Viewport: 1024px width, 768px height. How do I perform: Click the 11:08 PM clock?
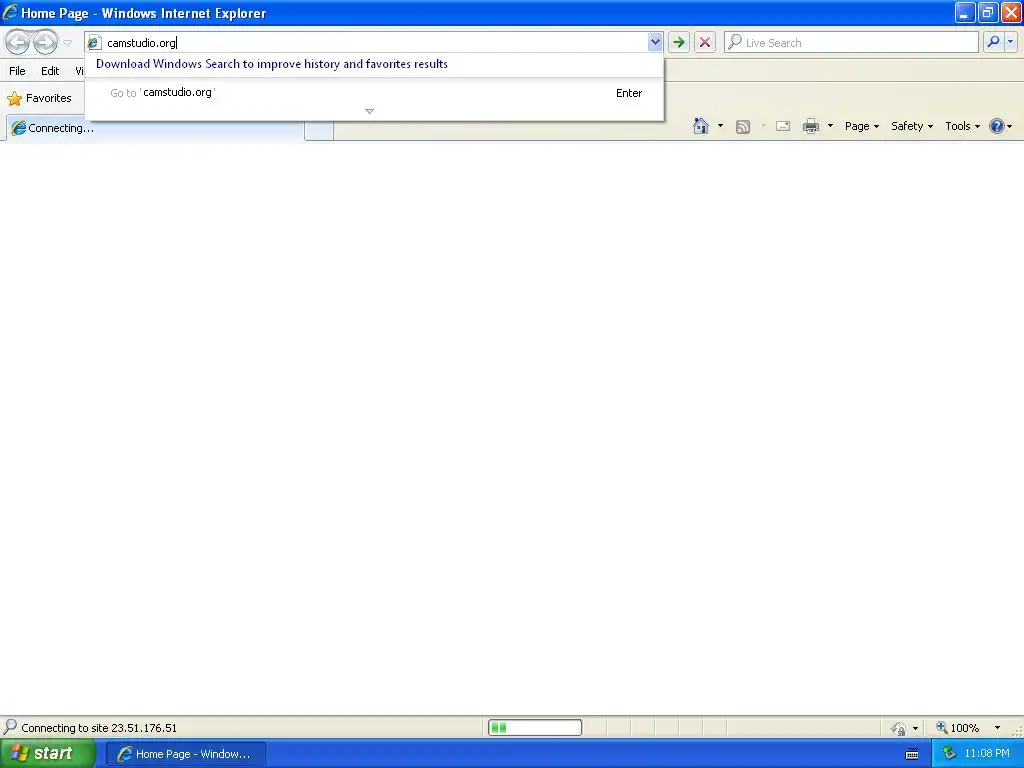tap(987, 754)
